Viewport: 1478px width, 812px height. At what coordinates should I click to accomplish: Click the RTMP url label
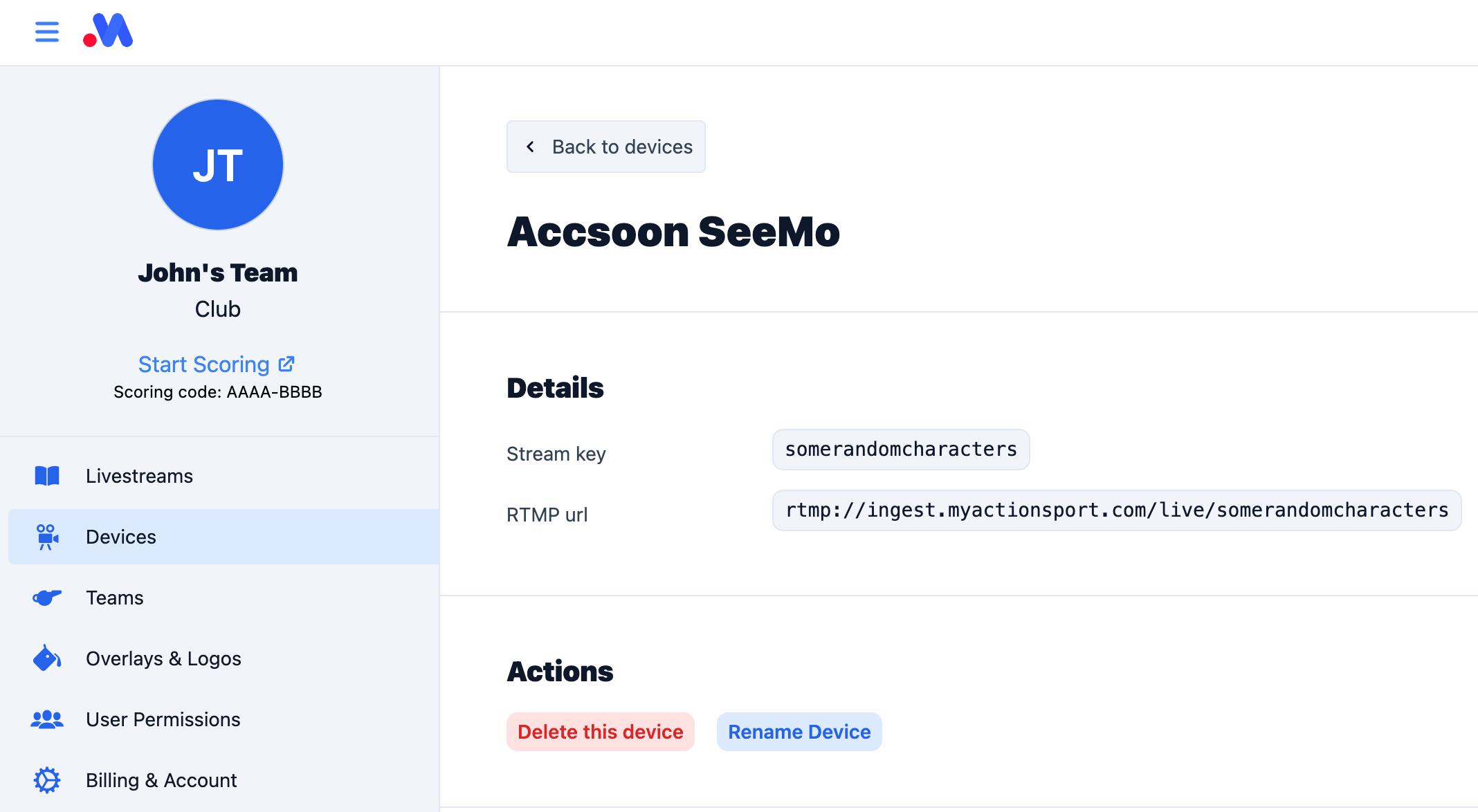(547, 515)
